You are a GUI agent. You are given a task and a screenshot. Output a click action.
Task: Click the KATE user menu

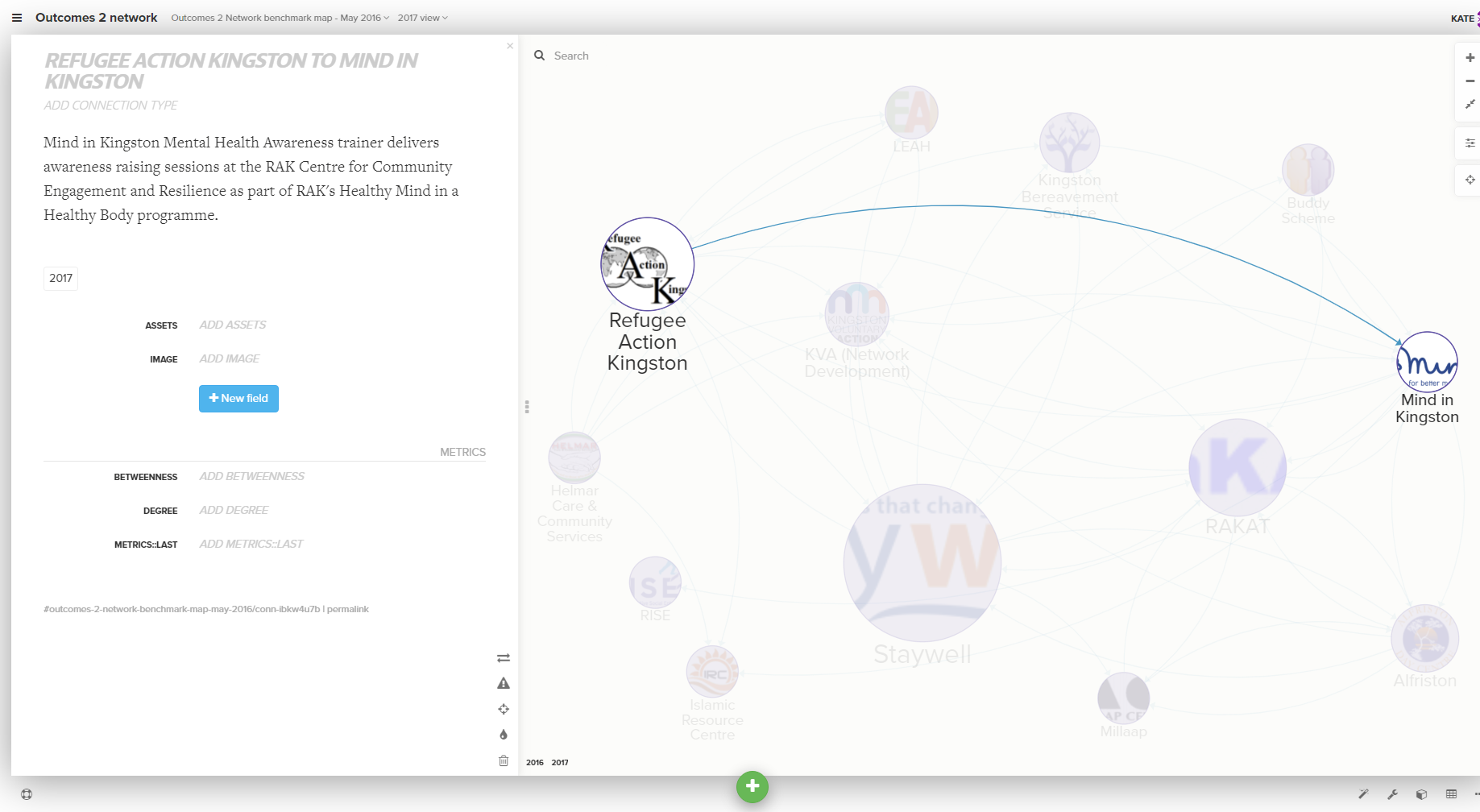click(1463, 19)
